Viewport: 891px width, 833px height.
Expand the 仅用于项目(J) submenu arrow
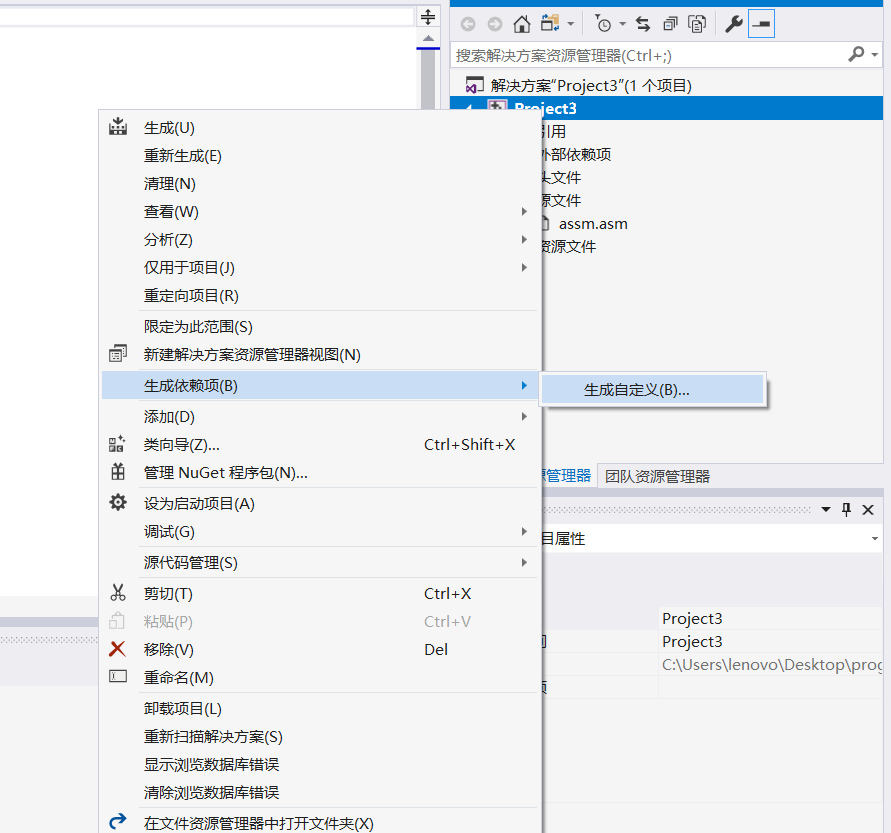tap(524, 267)
